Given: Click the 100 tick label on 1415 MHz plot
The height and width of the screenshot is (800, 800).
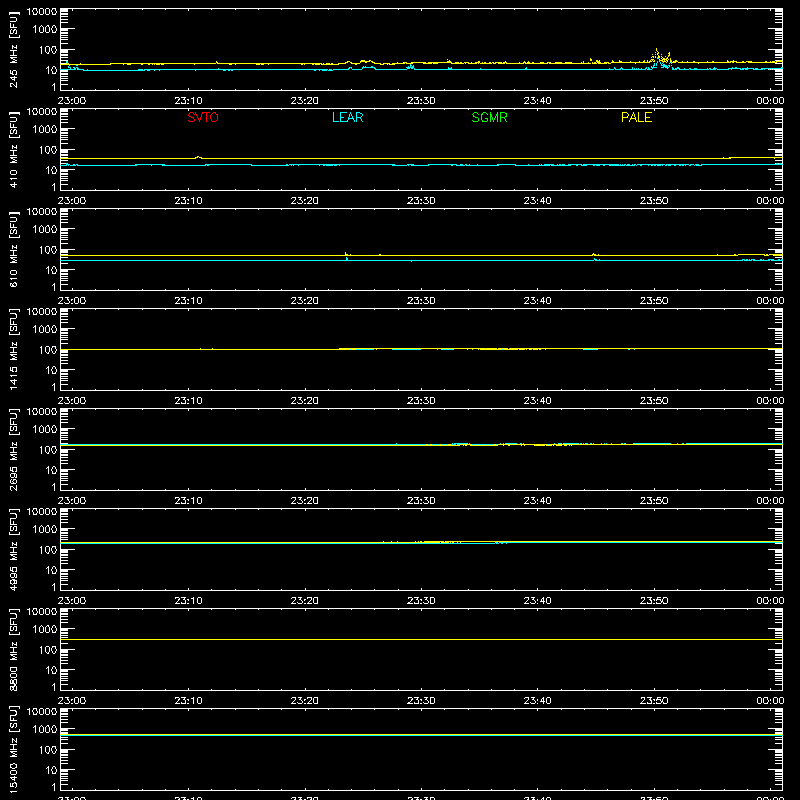Looking at the screenshot, I should coord(48,350).
